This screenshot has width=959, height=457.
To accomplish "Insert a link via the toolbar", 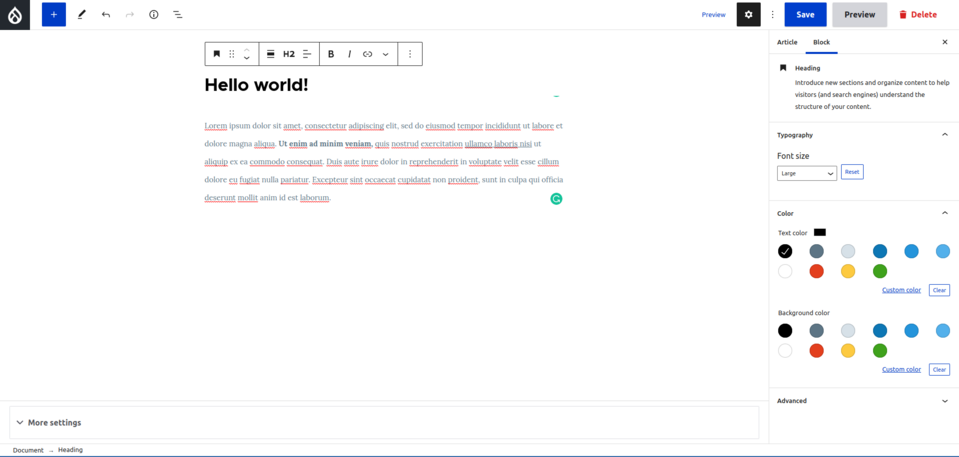I will tap(368, 54).
